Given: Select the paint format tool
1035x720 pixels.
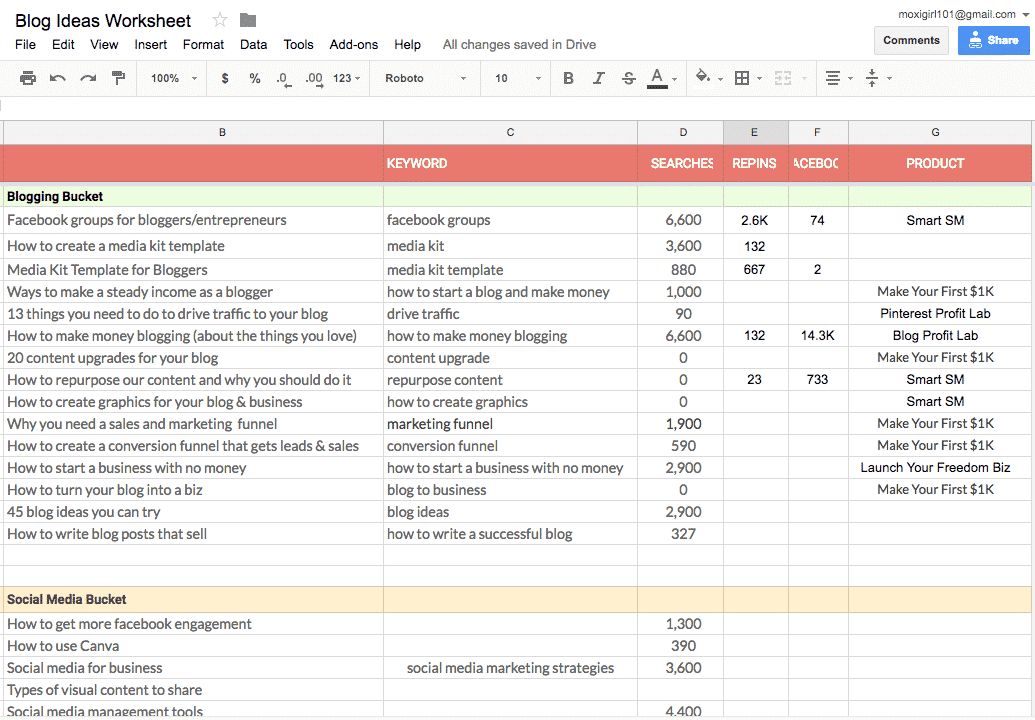Looking at the screenshot, I should coord(119,78).
